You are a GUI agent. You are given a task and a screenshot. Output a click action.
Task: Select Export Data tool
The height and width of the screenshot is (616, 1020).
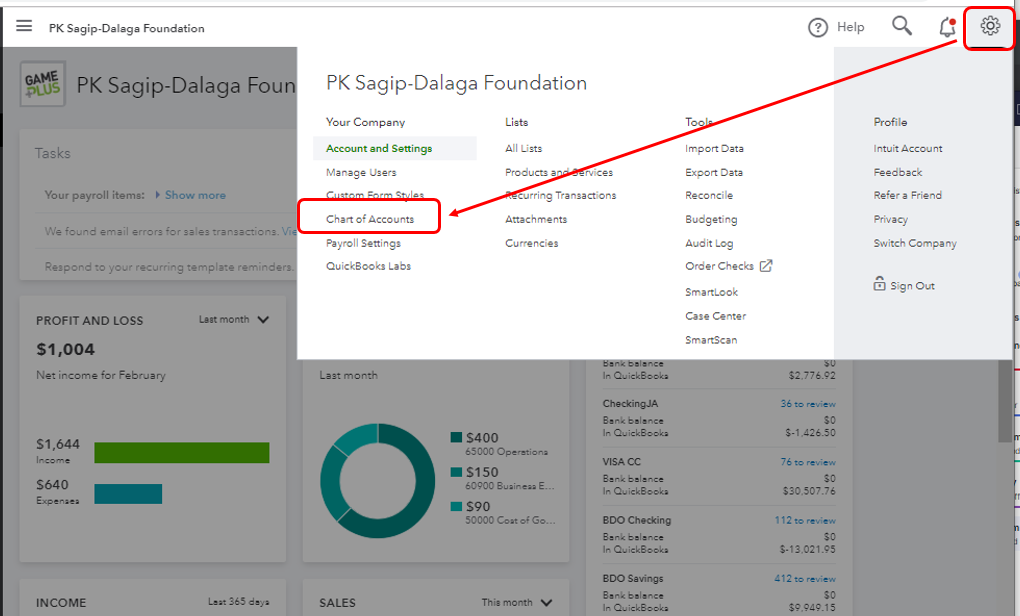click(714, 172)
